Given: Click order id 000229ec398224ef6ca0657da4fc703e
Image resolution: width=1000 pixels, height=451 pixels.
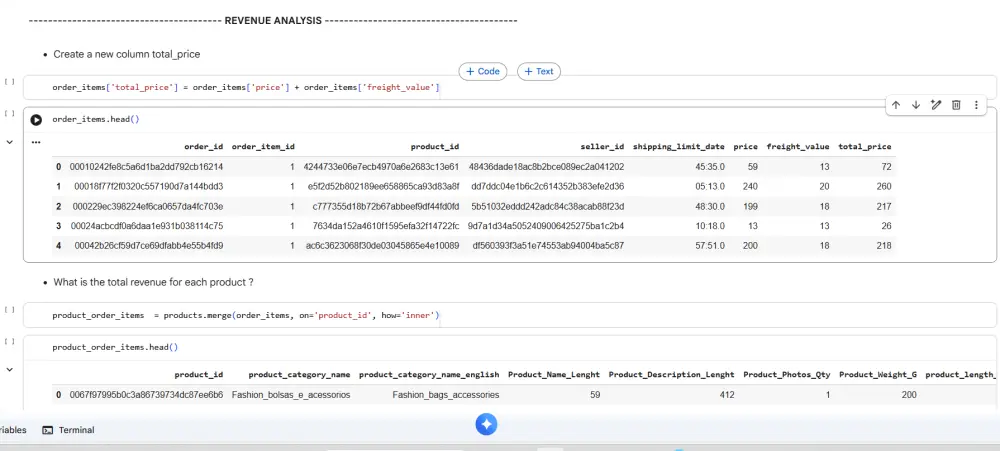Looking at the screenshot, I should pos(148,207).
